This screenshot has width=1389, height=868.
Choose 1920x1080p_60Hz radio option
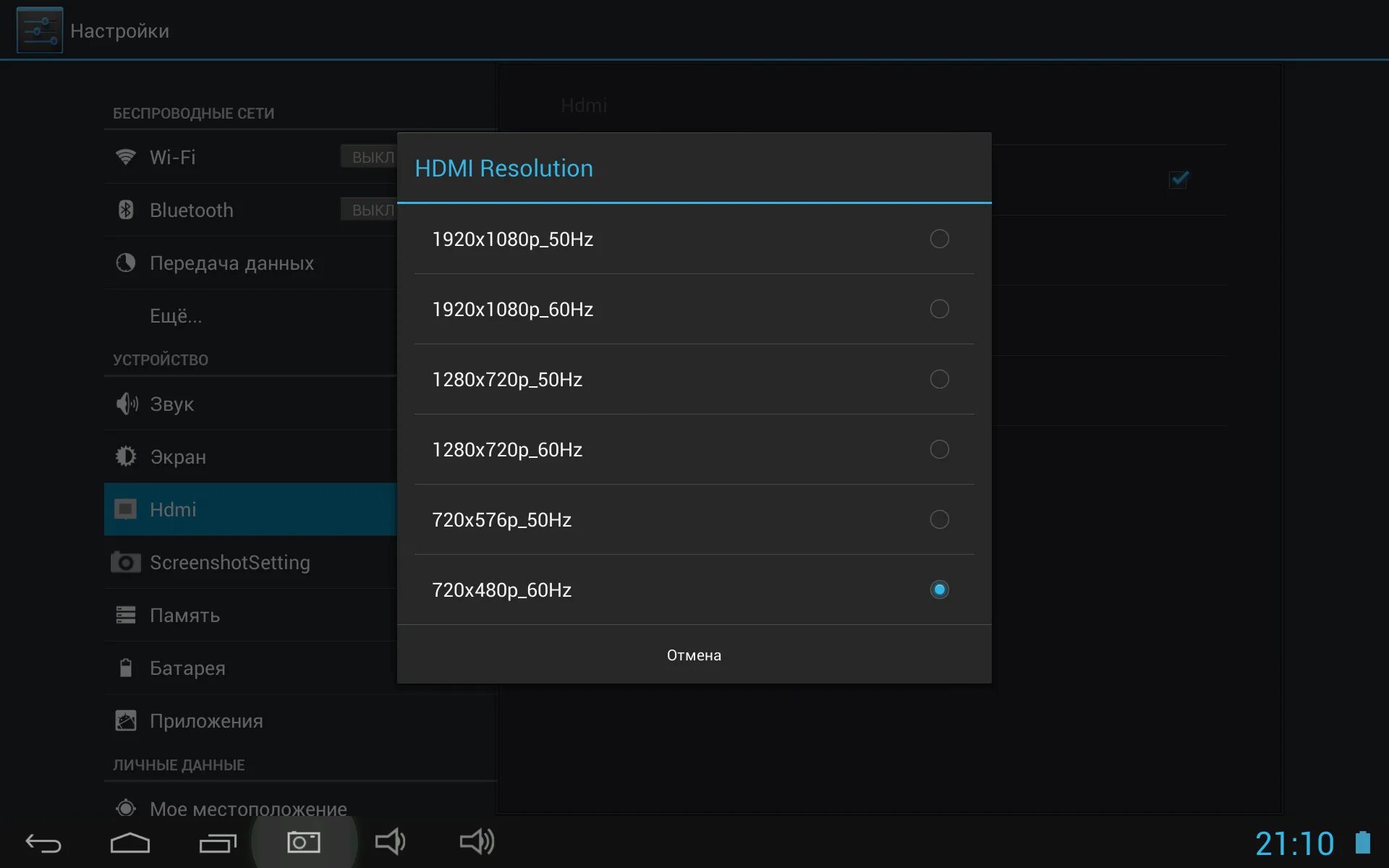pyautogui.click(x=939, y=309)
